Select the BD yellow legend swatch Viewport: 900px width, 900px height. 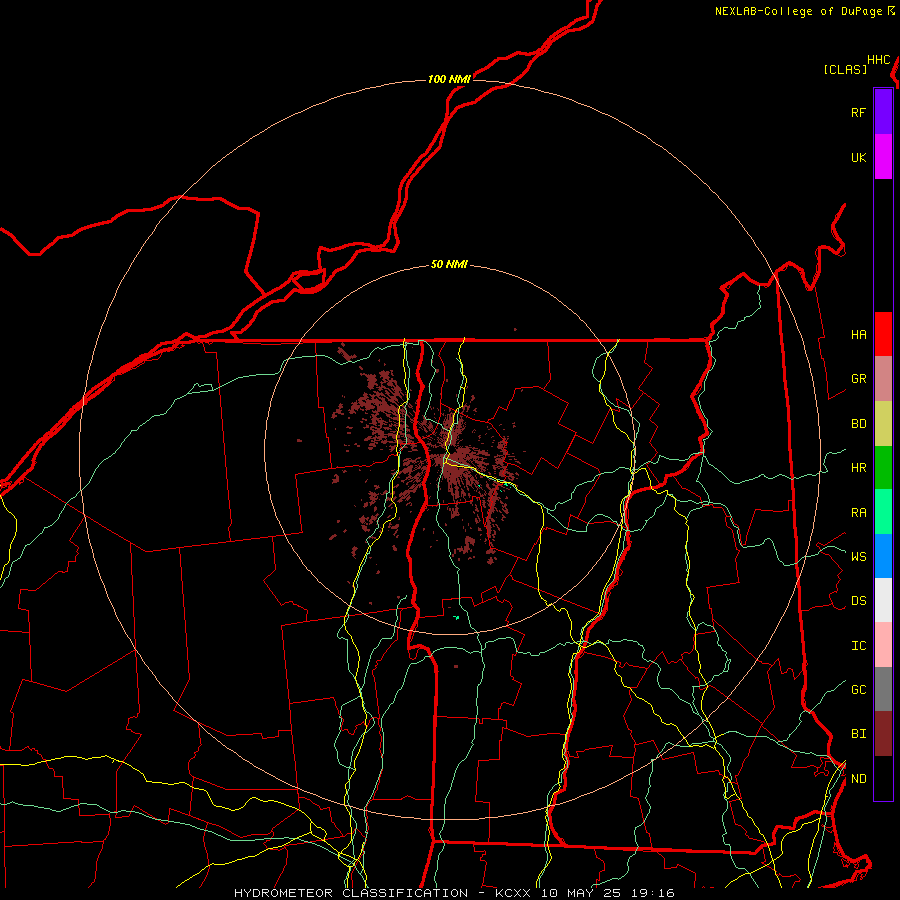[883, 424]
